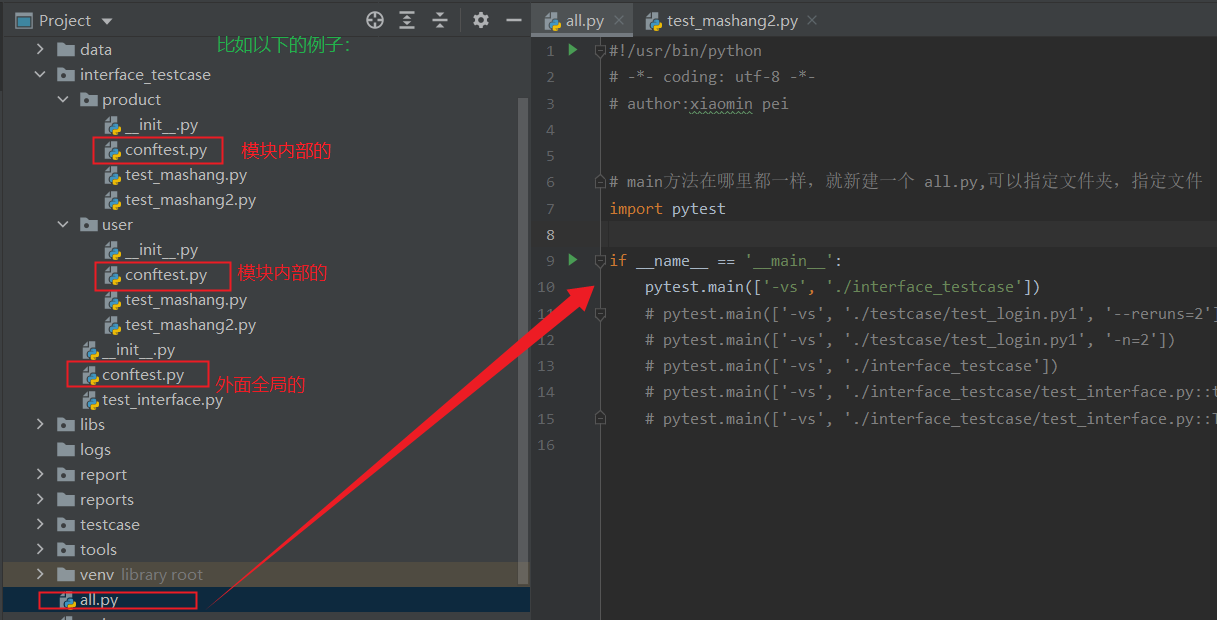The image size is (1217, 620).
Task: Hide the Project tool window with minus icon
Action: (513, 19)
